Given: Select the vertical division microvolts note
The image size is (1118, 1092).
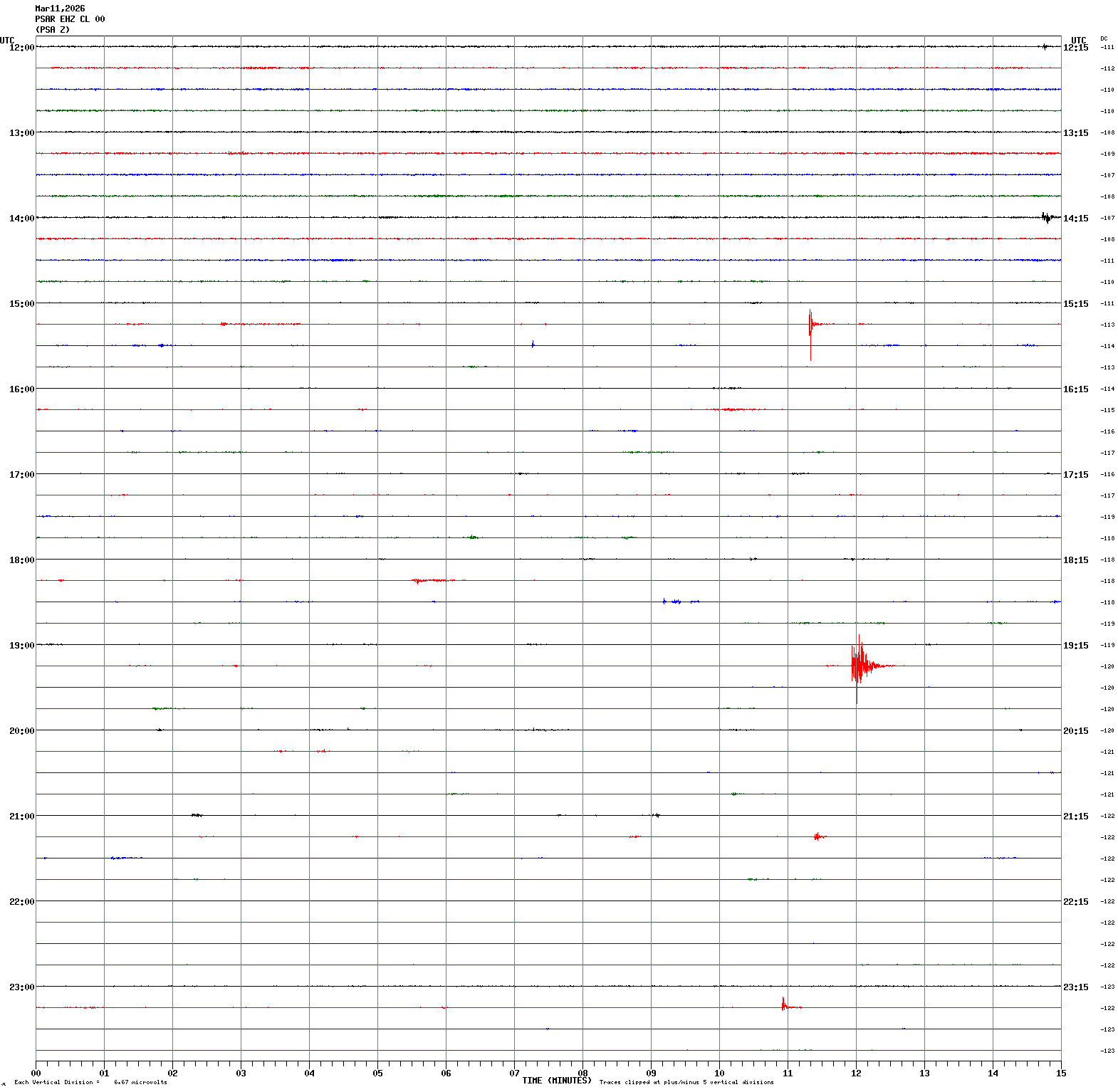Looking at the screenshot, I should (x=90, y=1082).
